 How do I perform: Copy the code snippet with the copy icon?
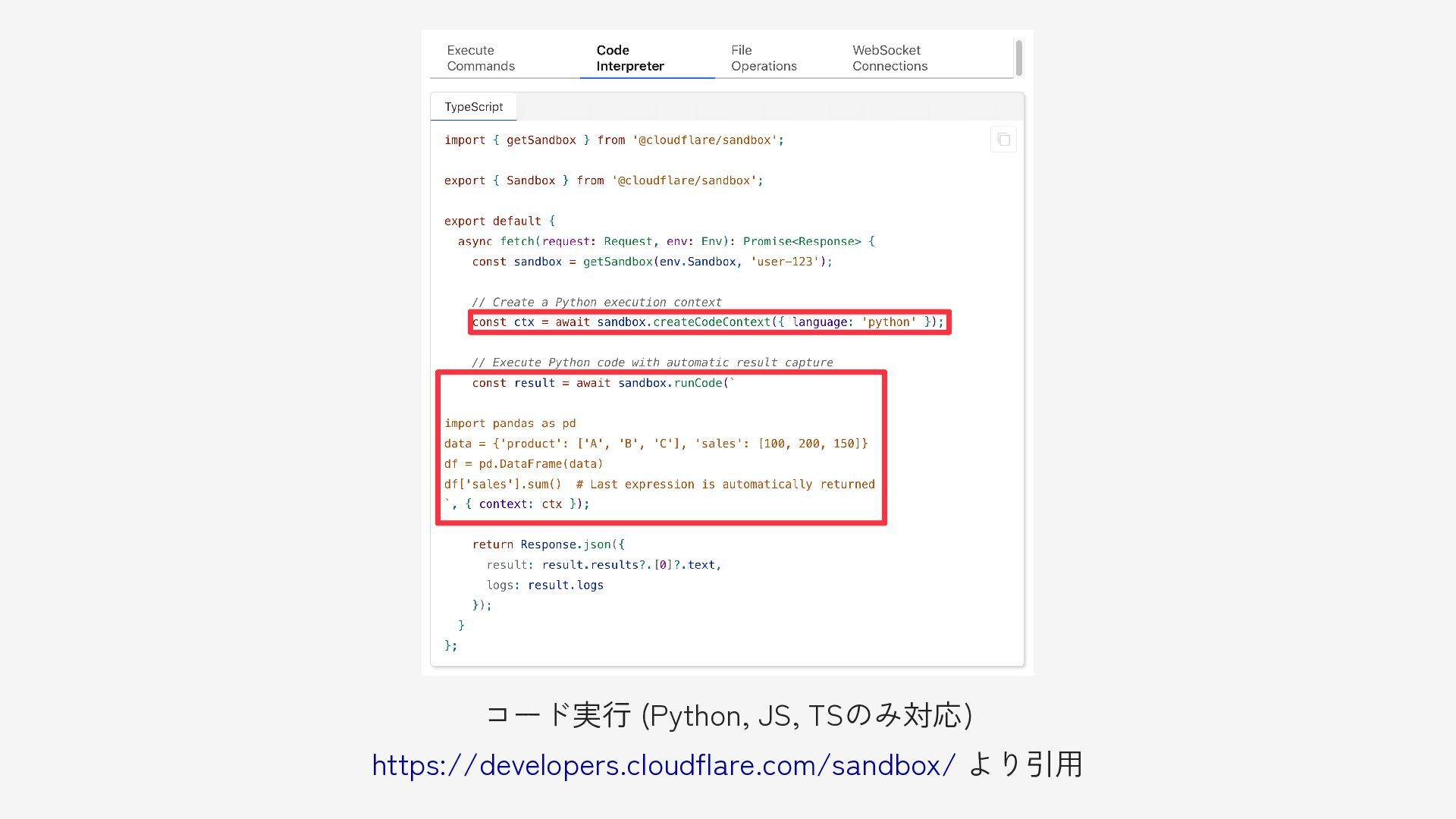tap(1003, 140)
